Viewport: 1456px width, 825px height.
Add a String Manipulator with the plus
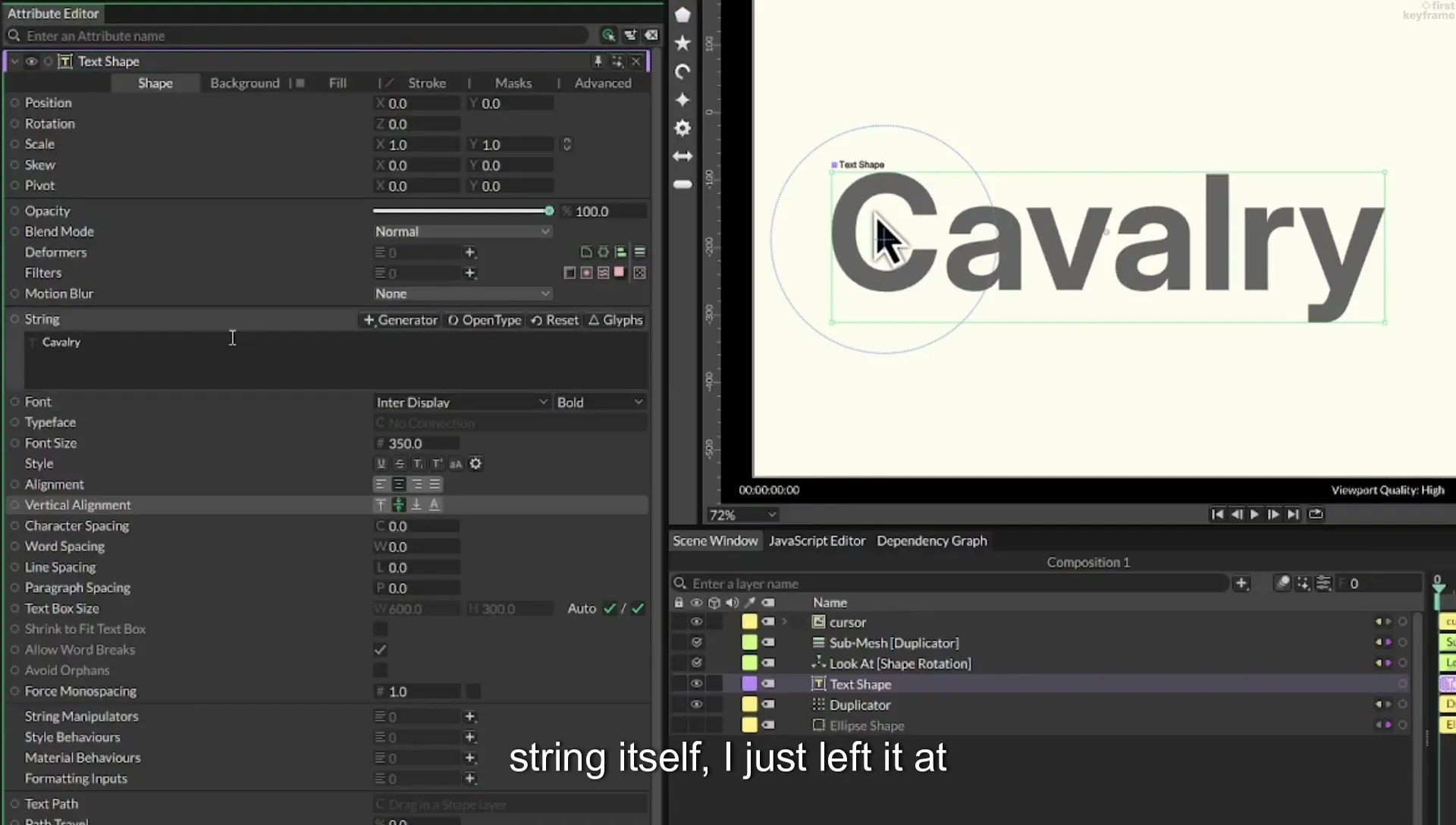tap(469, 717)
